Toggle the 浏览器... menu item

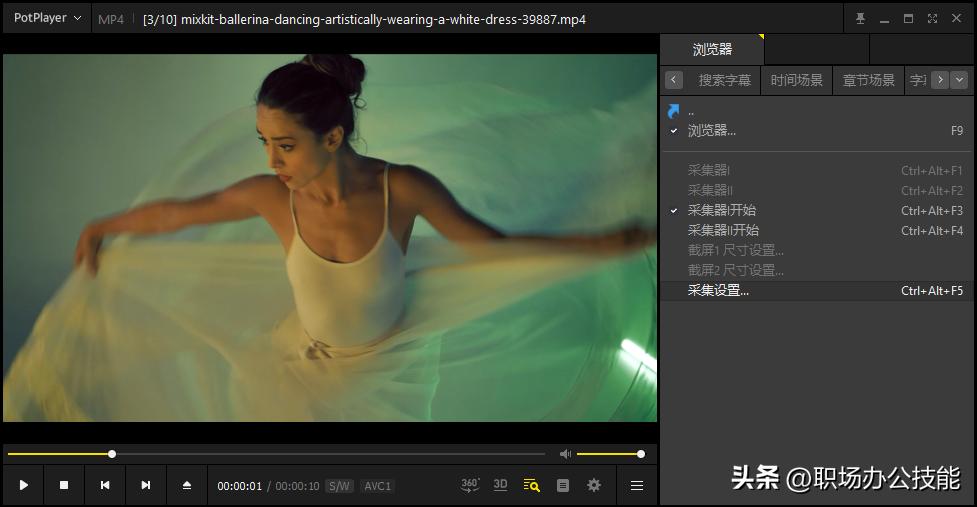pos(817,131)
